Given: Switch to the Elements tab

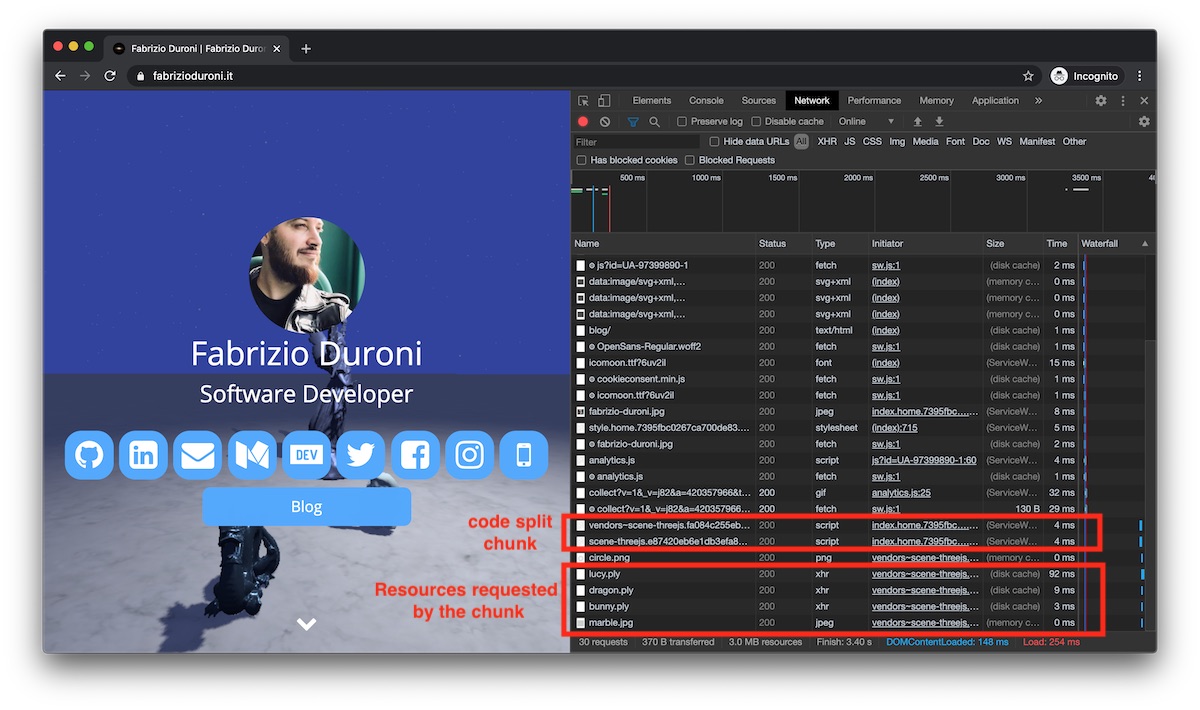Looking at the screenshot, I should click(651, 101).
